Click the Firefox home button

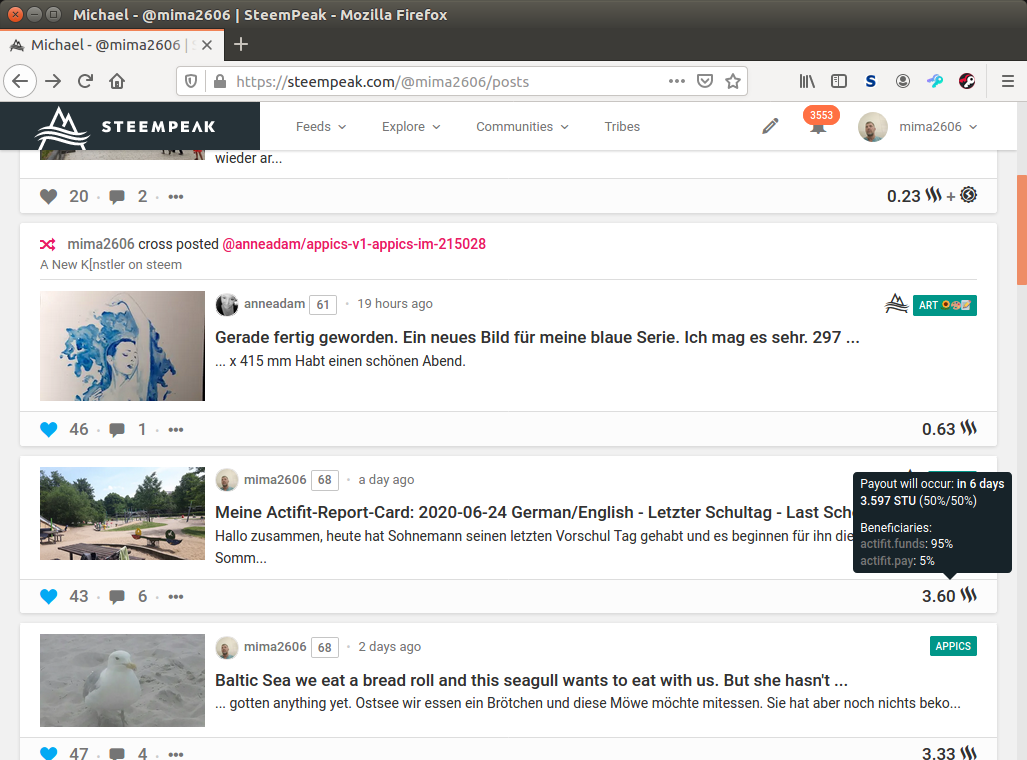tap(117, 82)
